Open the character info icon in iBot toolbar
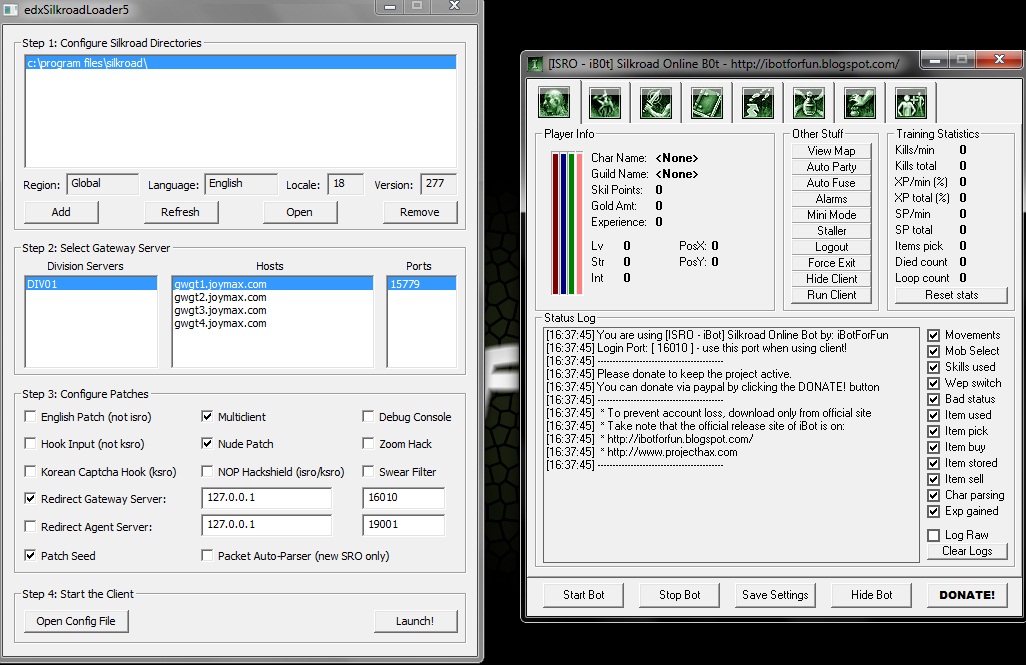This screenshot has height=665, width=1026. coord(554,102)
